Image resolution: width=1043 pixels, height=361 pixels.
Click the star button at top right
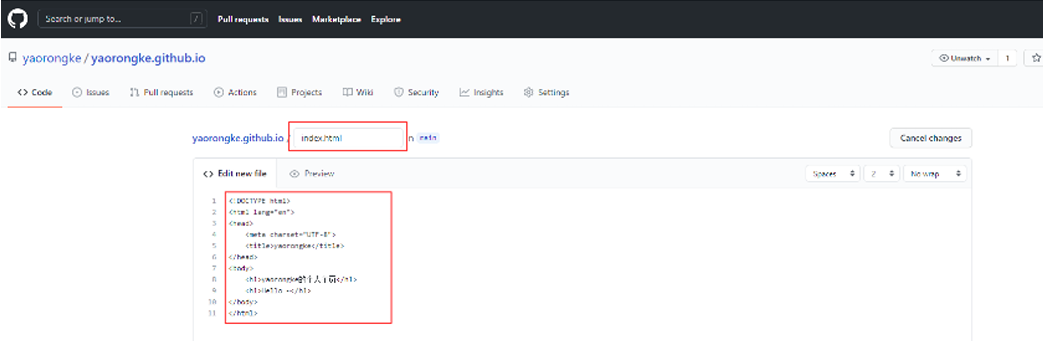tap(1035, 59)
